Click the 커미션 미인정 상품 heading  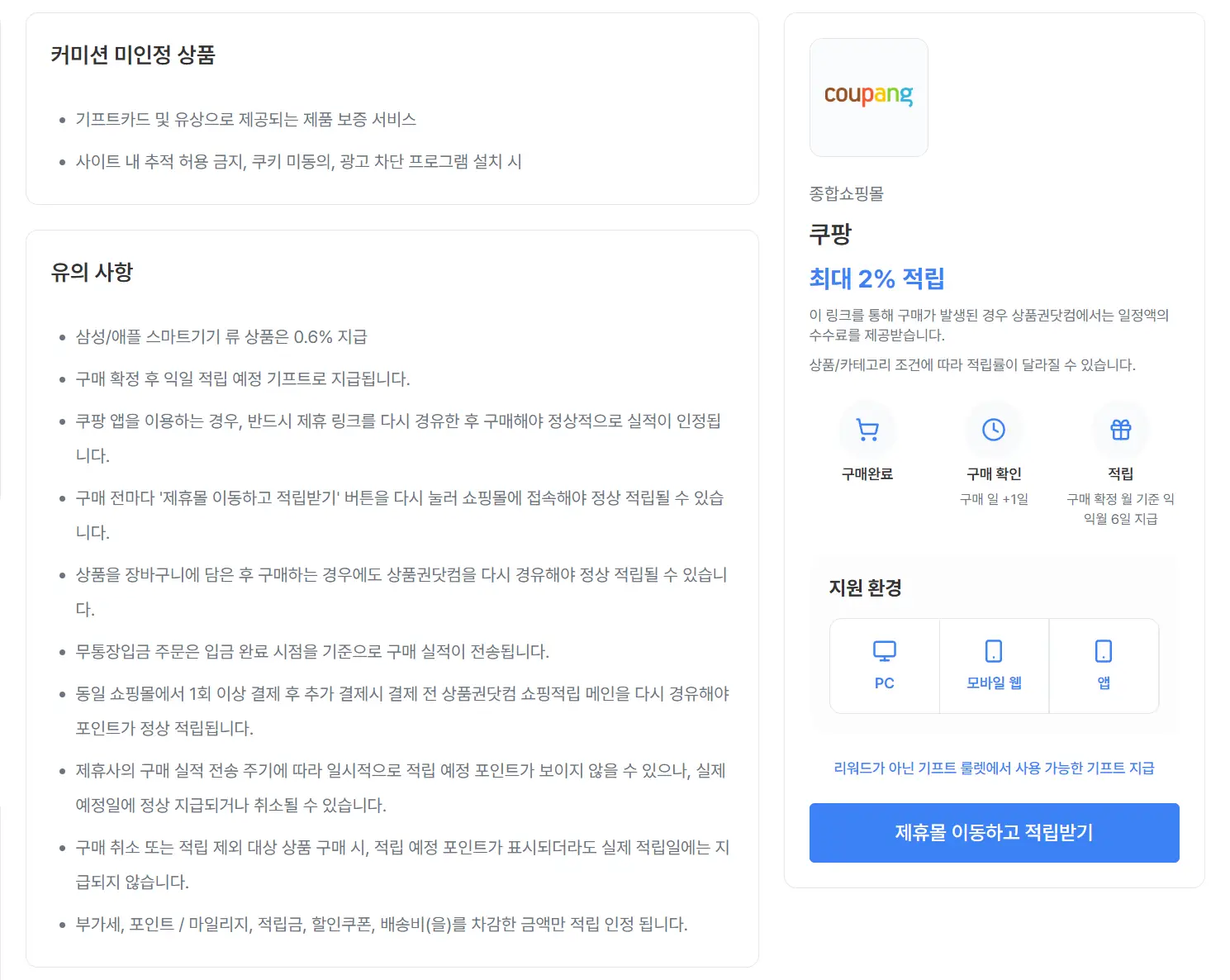tap(133, 55)
